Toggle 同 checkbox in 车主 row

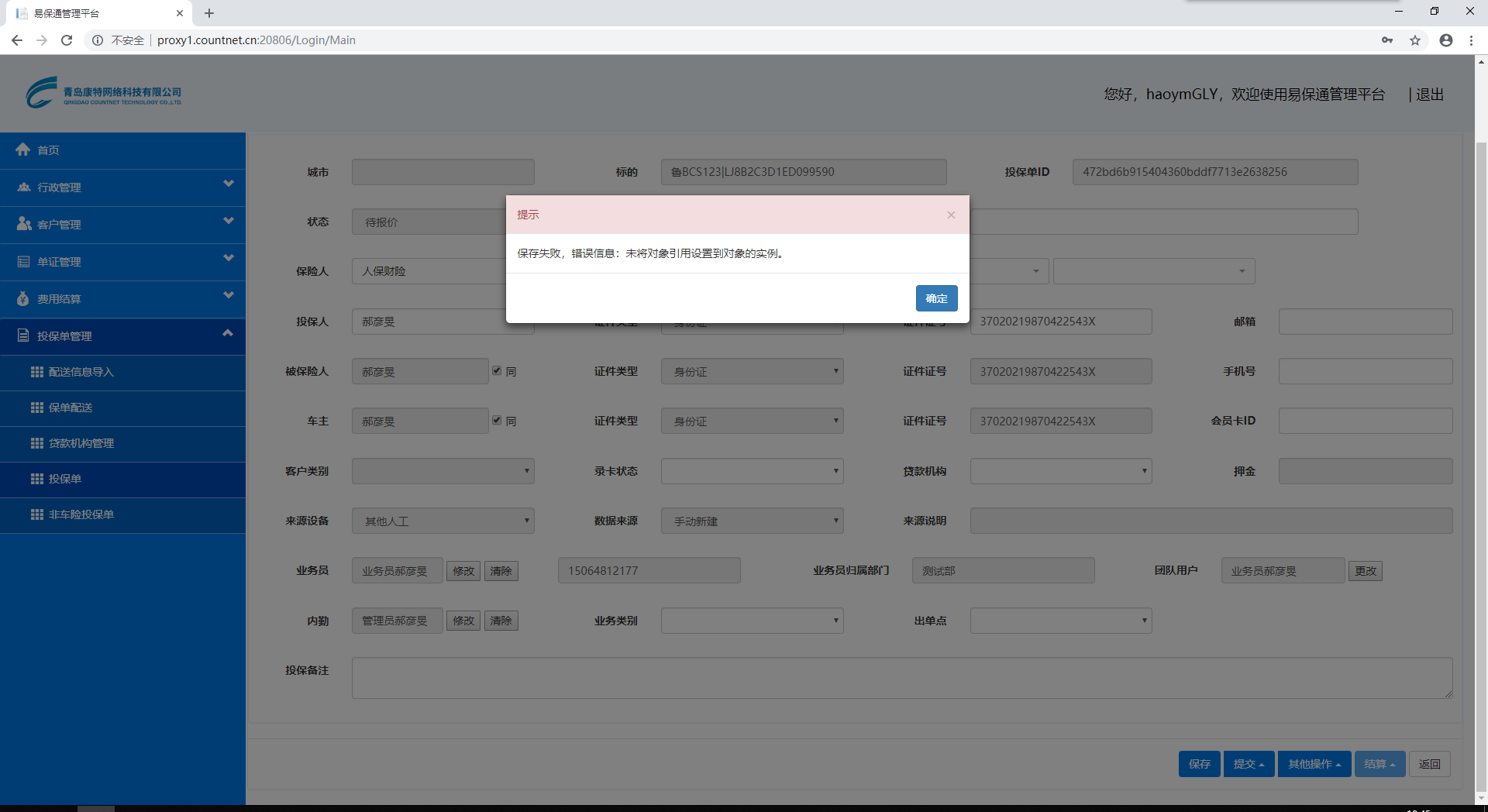(x=497, y=421)
